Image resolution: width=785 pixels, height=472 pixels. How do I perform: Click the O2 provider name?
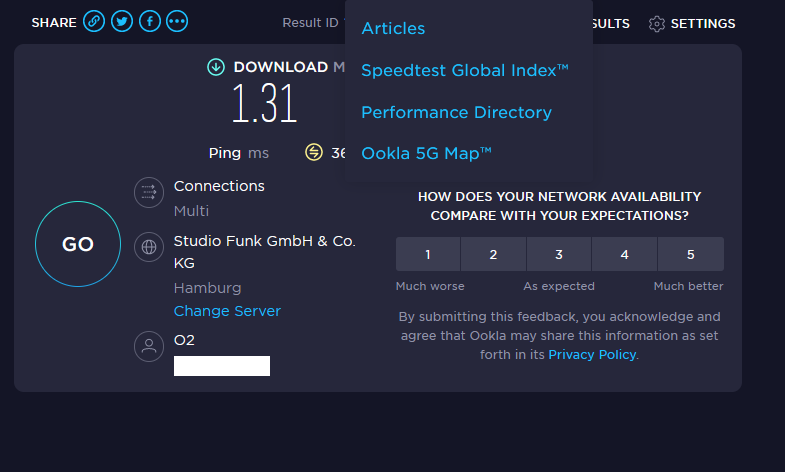point(184,340)
